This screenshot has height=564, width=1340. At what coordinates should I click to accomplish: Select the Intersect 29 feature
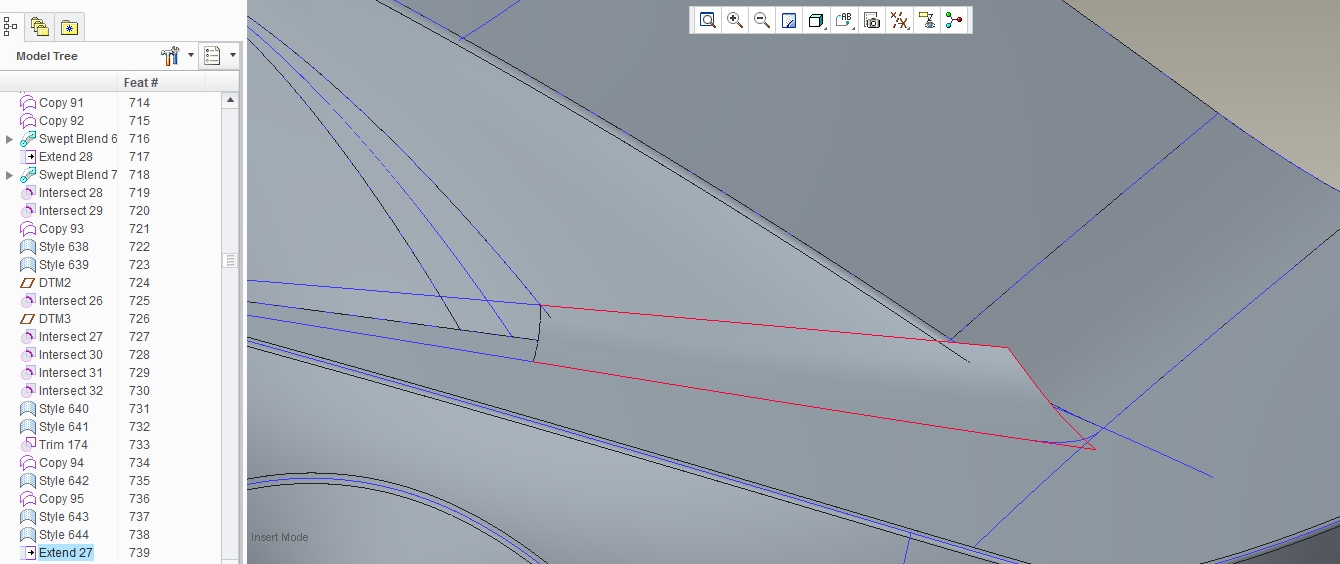(x=70, y=211)
